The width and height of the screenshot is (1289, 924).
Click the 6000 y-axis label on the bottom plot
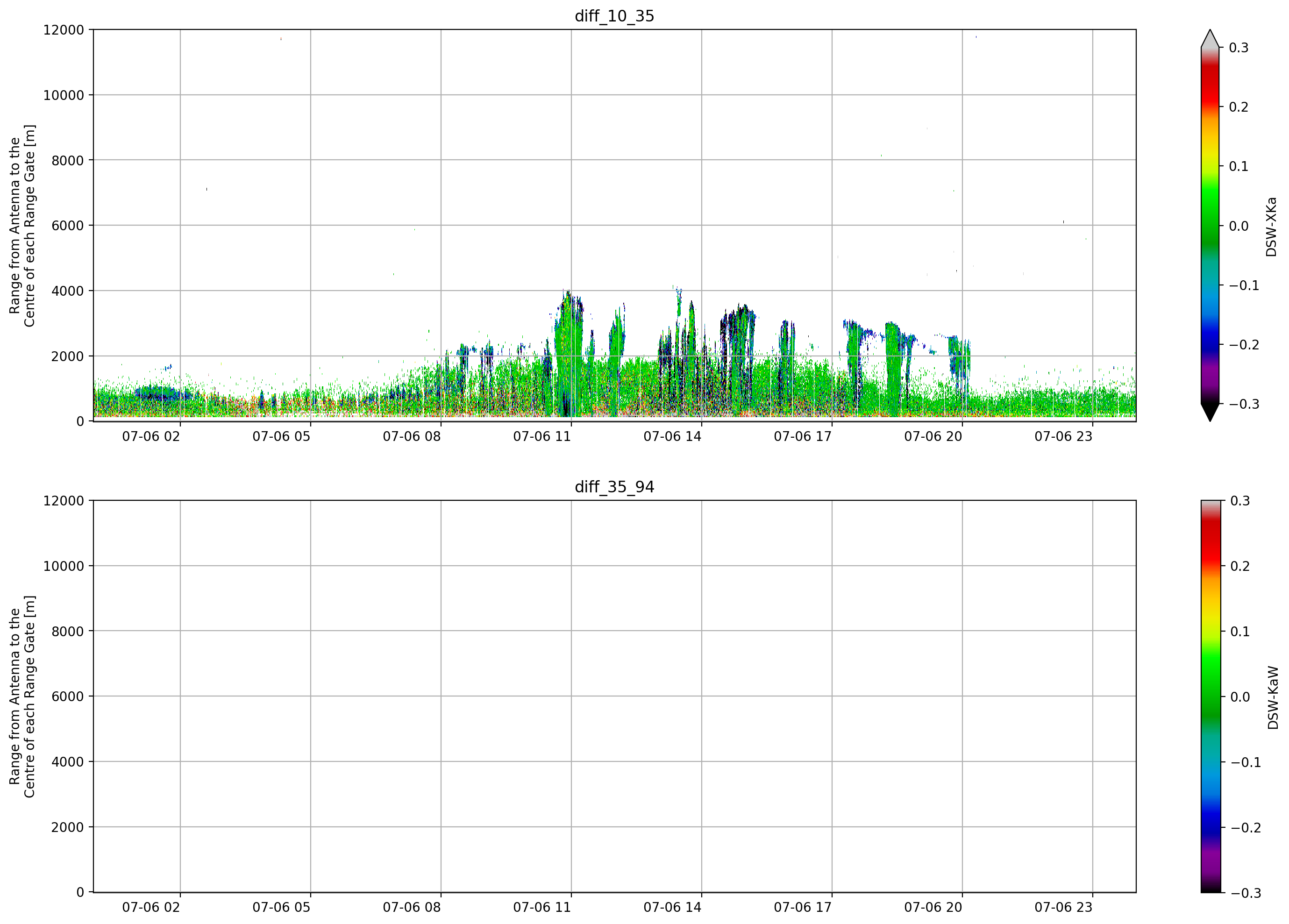point(68,697)
